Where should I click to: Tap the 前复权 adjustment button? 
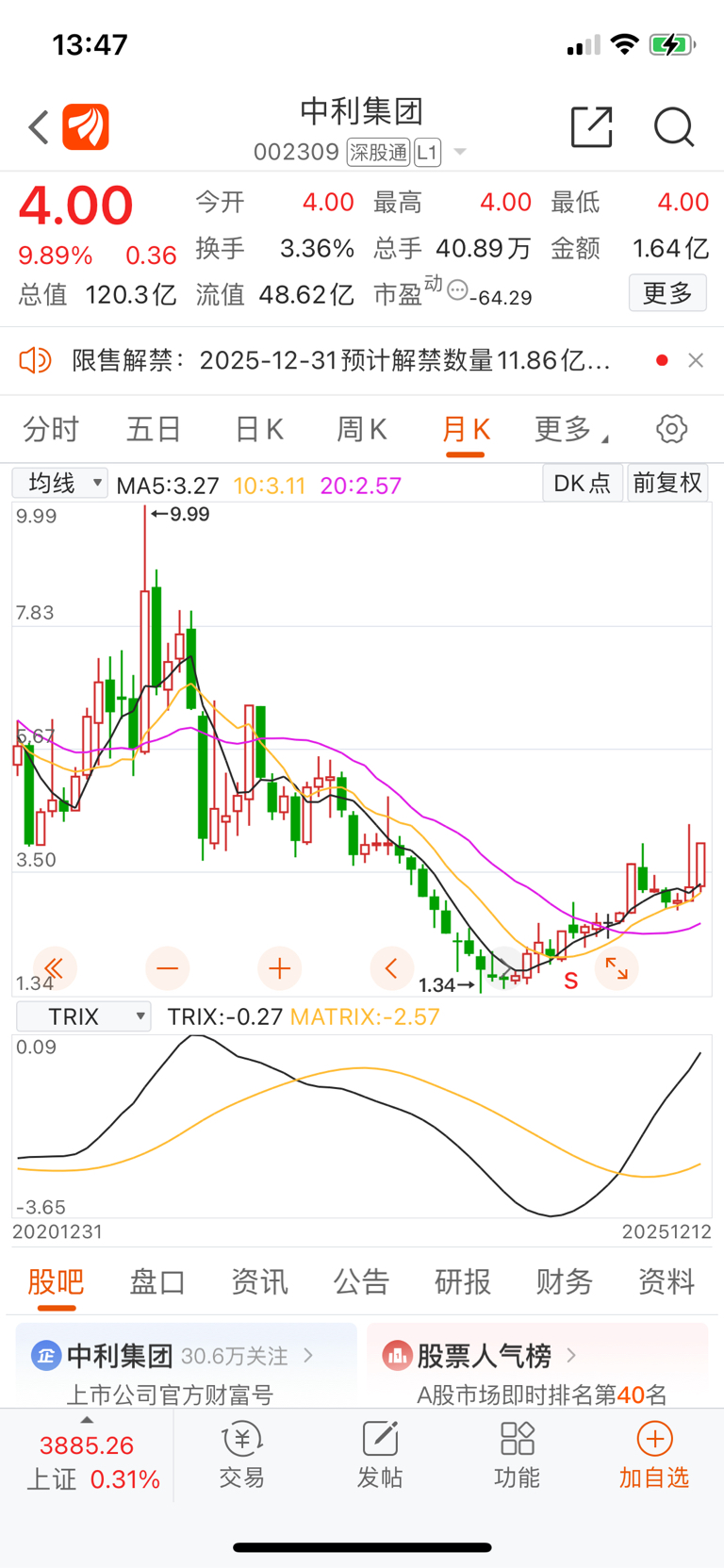pos(667,483)
